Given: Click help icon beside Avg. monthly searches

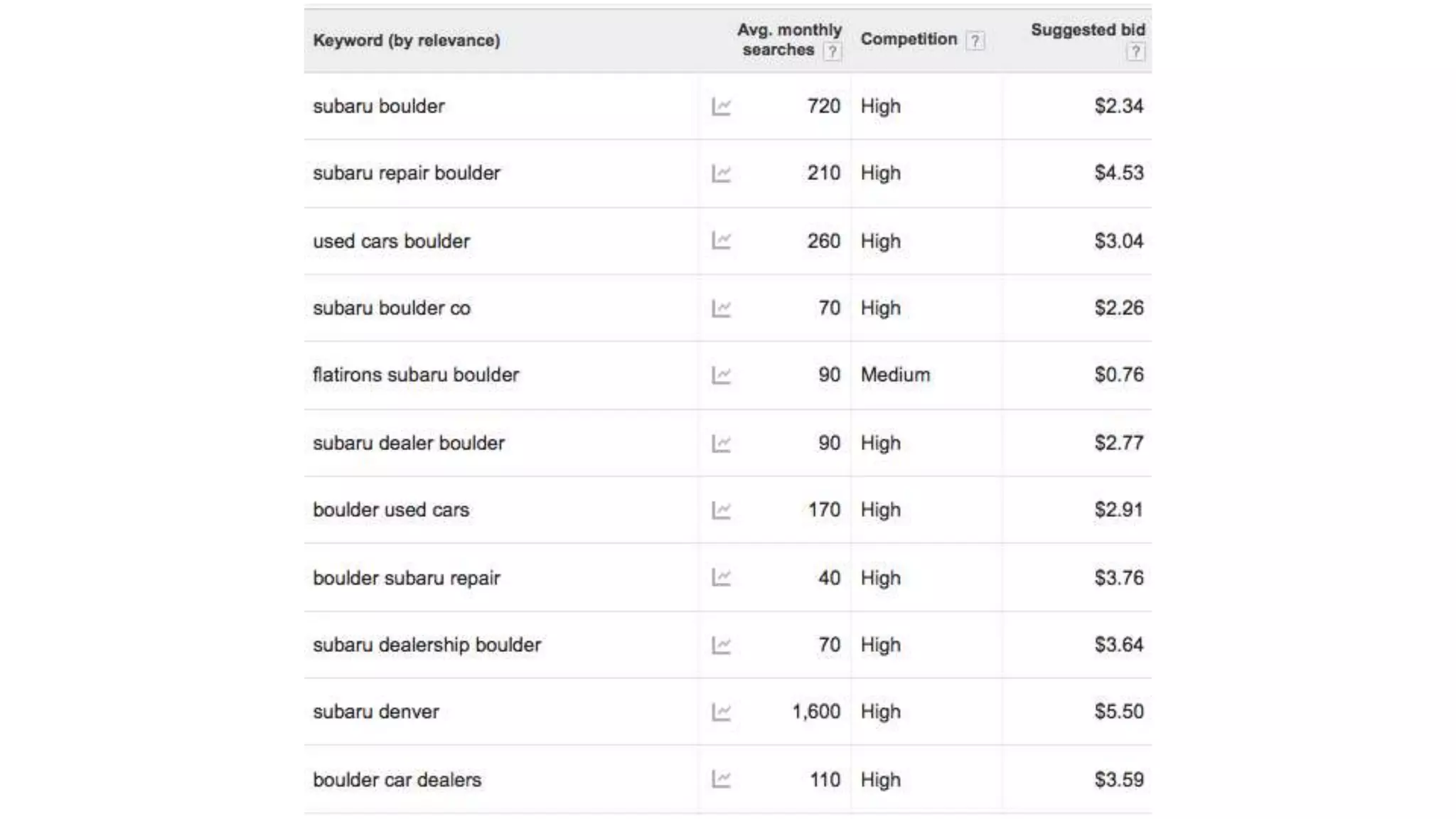Looking at the screenshot, I should [x=832, y=51].
